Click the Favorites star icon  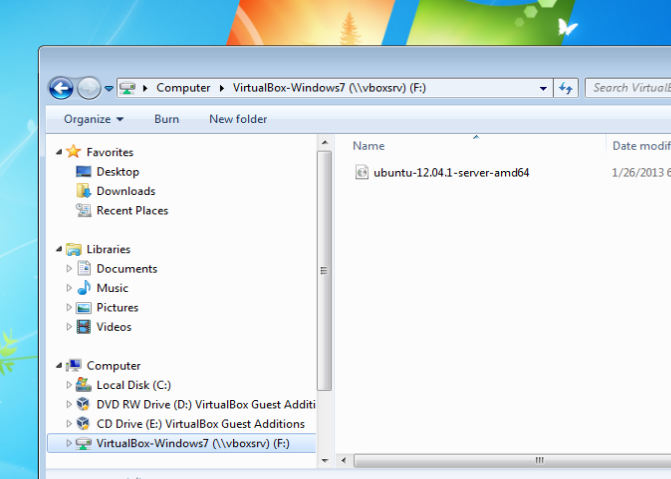click(x=74, y=151)
